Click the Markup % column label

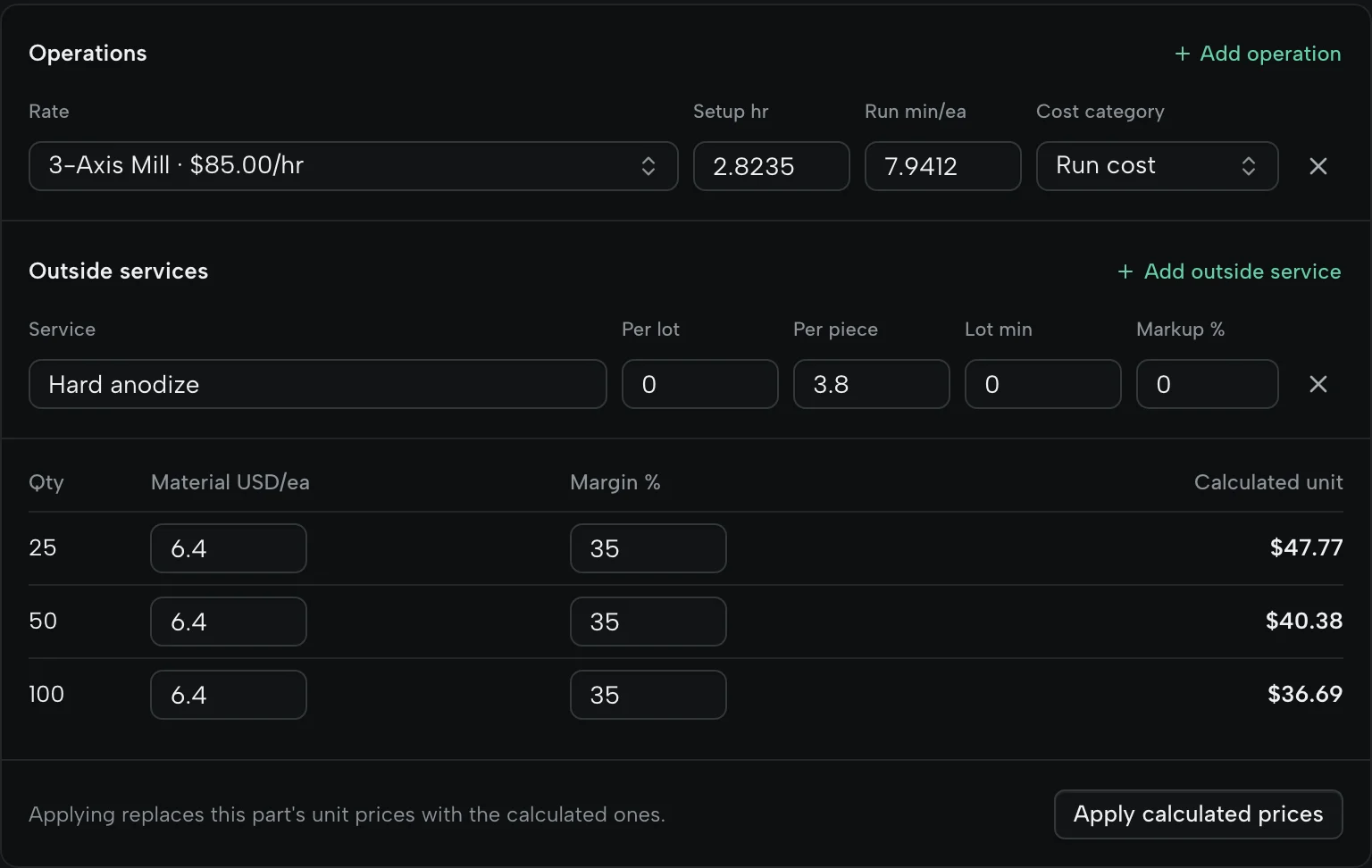(1180, 330)
